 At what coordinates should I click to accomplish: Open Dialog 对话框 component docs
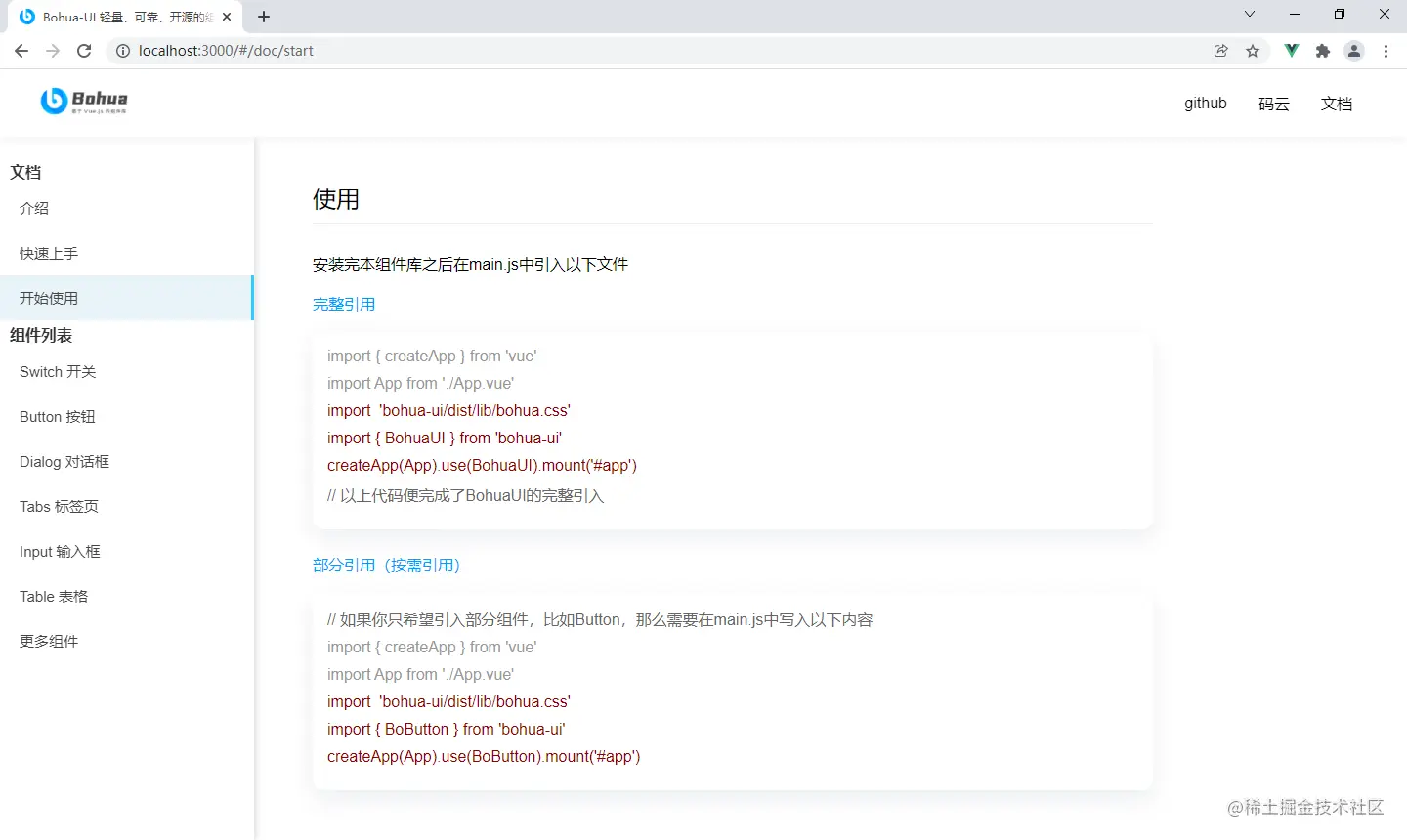pos(127,461)
